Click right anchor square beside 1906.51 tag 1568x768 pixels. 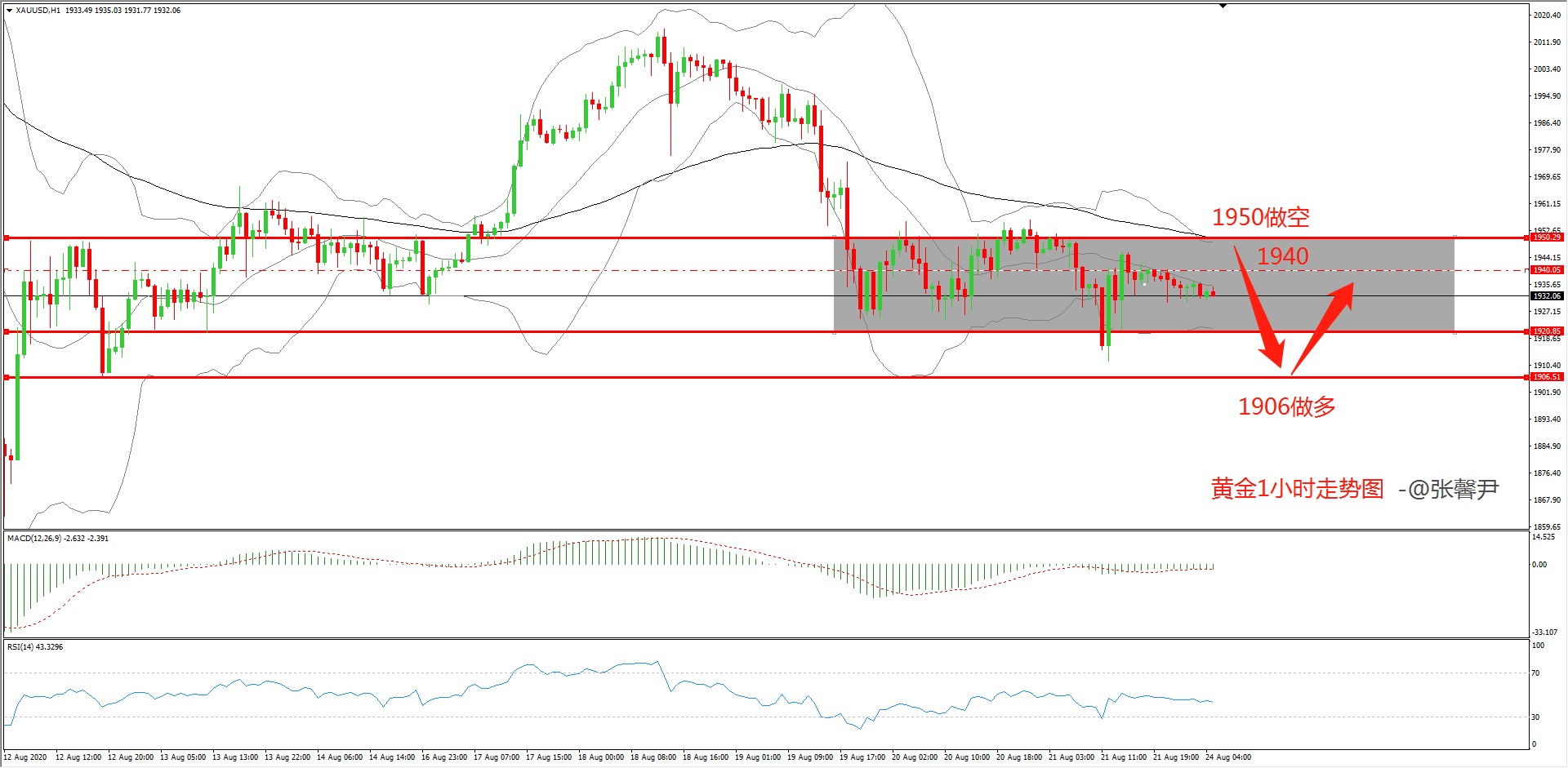tap(1527, 377)
